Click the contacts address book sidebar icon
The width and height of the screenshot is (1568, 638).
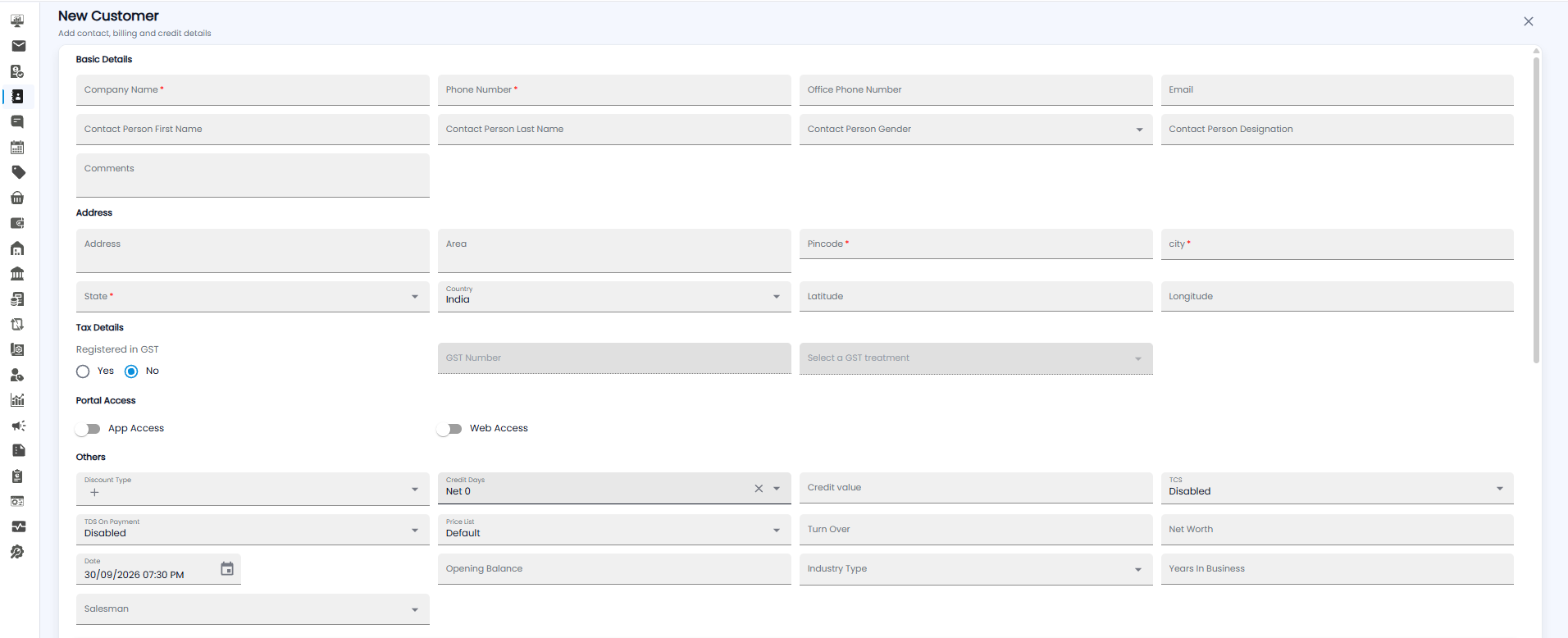(17, 97)
